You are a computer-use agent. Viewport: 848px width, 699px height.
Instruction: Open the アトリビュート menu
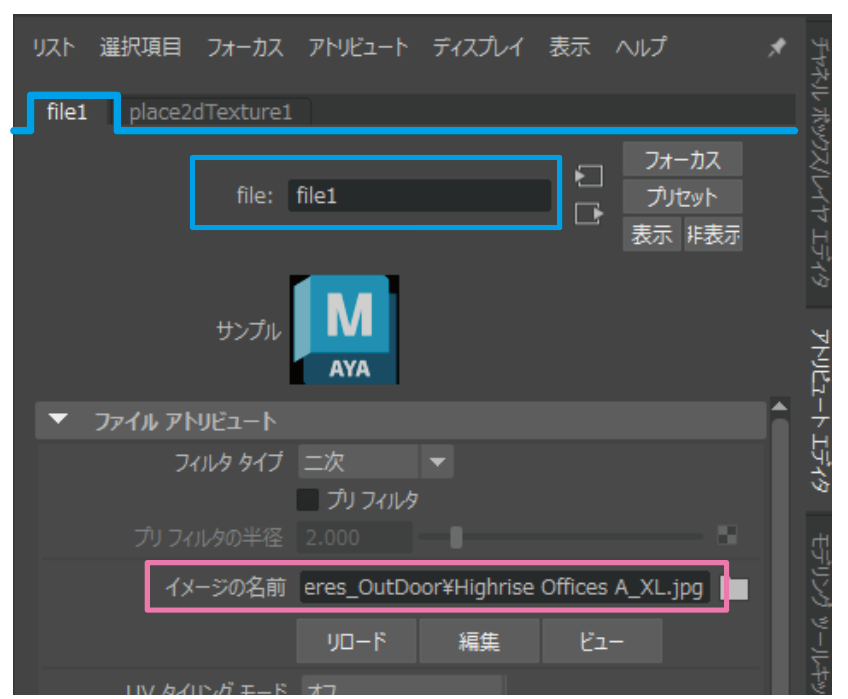[x=358, y=48]
